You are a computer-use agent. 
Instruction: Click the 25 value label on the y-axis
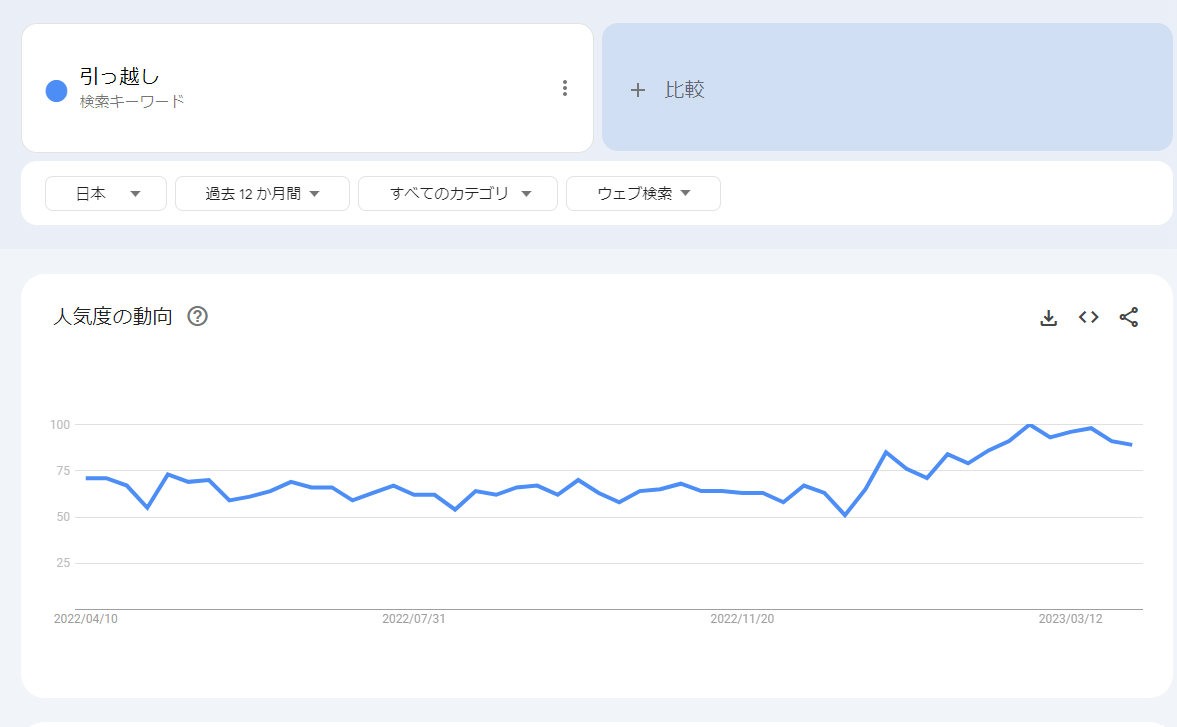63,563
